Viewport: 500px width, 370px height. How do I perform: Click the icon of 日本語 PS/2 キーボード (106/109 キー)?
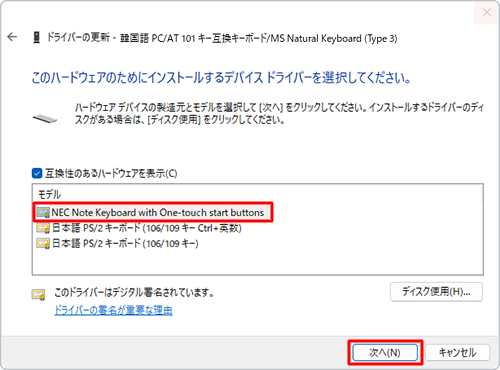[43, 244]
